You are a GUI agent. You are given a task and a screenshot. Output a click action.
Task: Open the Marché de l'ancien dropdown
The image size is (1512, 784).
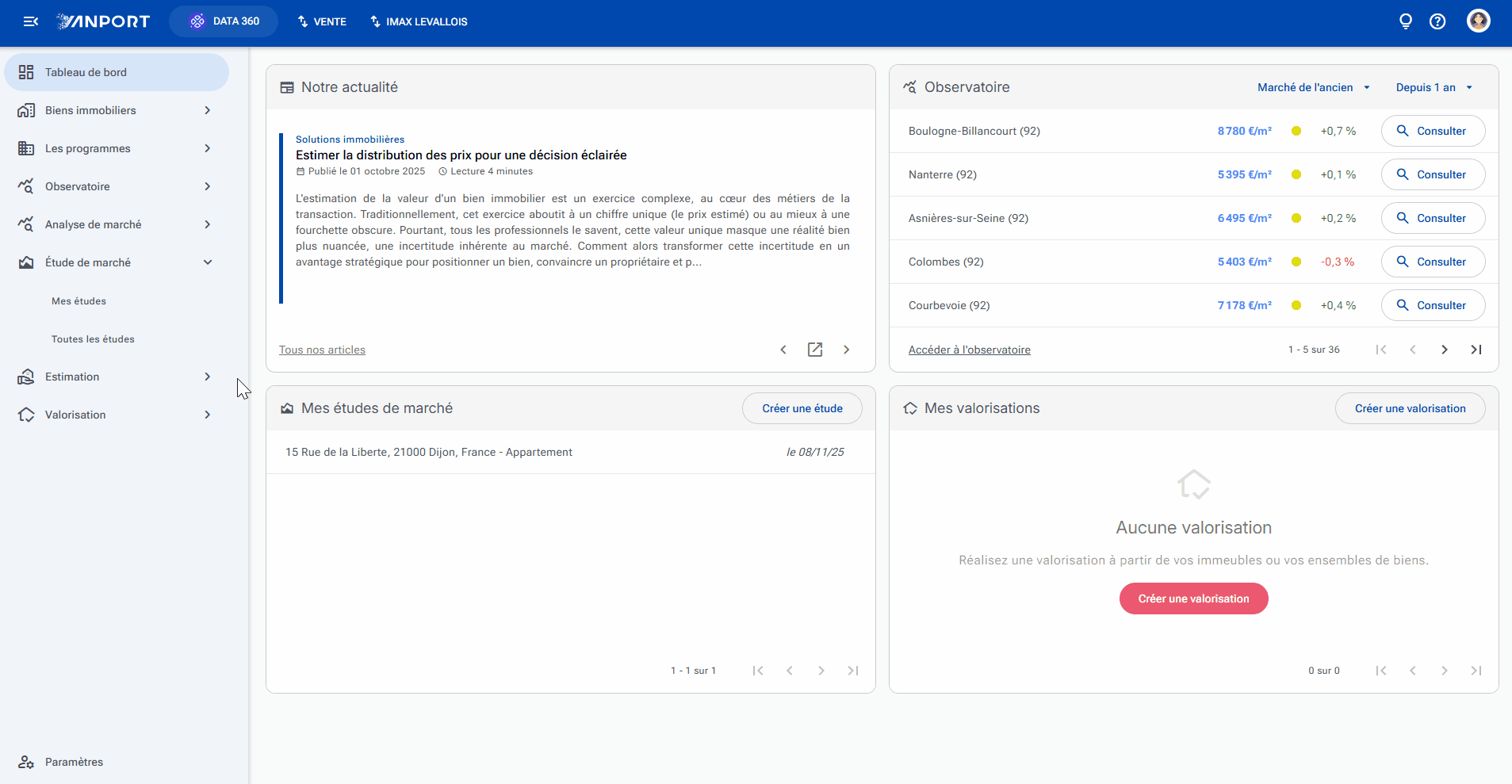point(1314,87)
